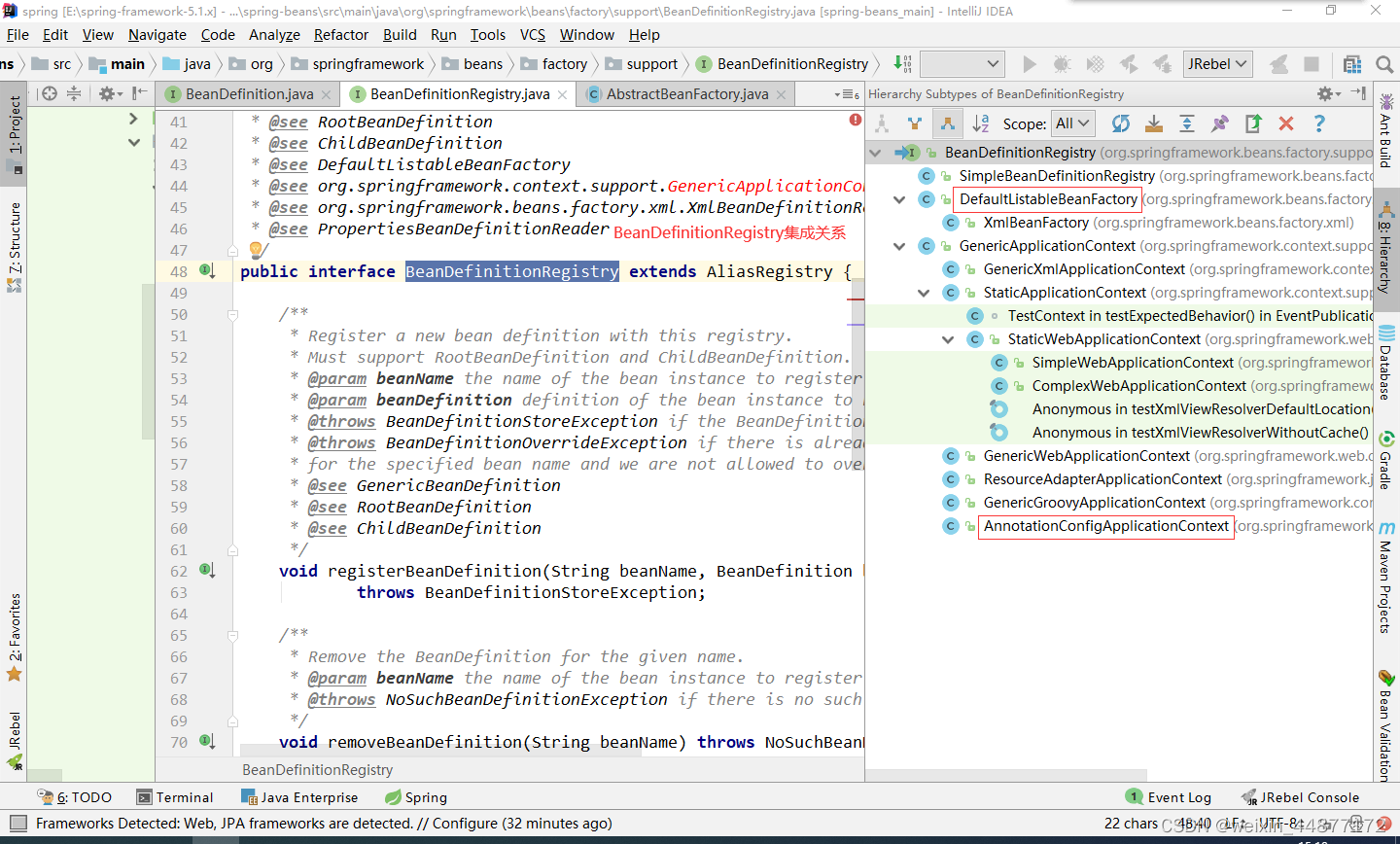Collapse DefaultListableBeanFactory node

[x=899, y=199]
